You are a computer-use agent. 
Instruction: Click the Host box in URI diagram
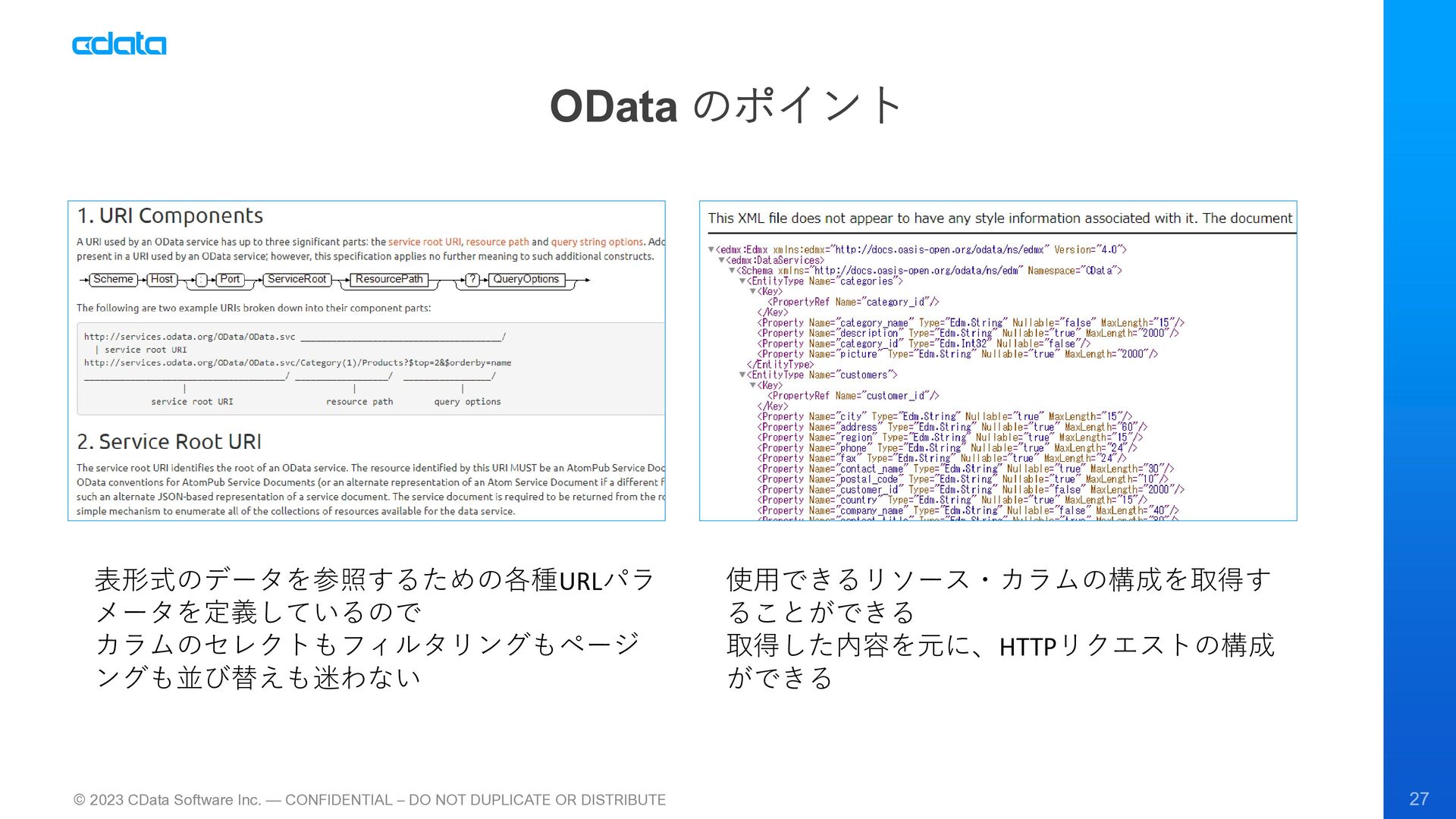pyautogui.click(x=162, y=280)
